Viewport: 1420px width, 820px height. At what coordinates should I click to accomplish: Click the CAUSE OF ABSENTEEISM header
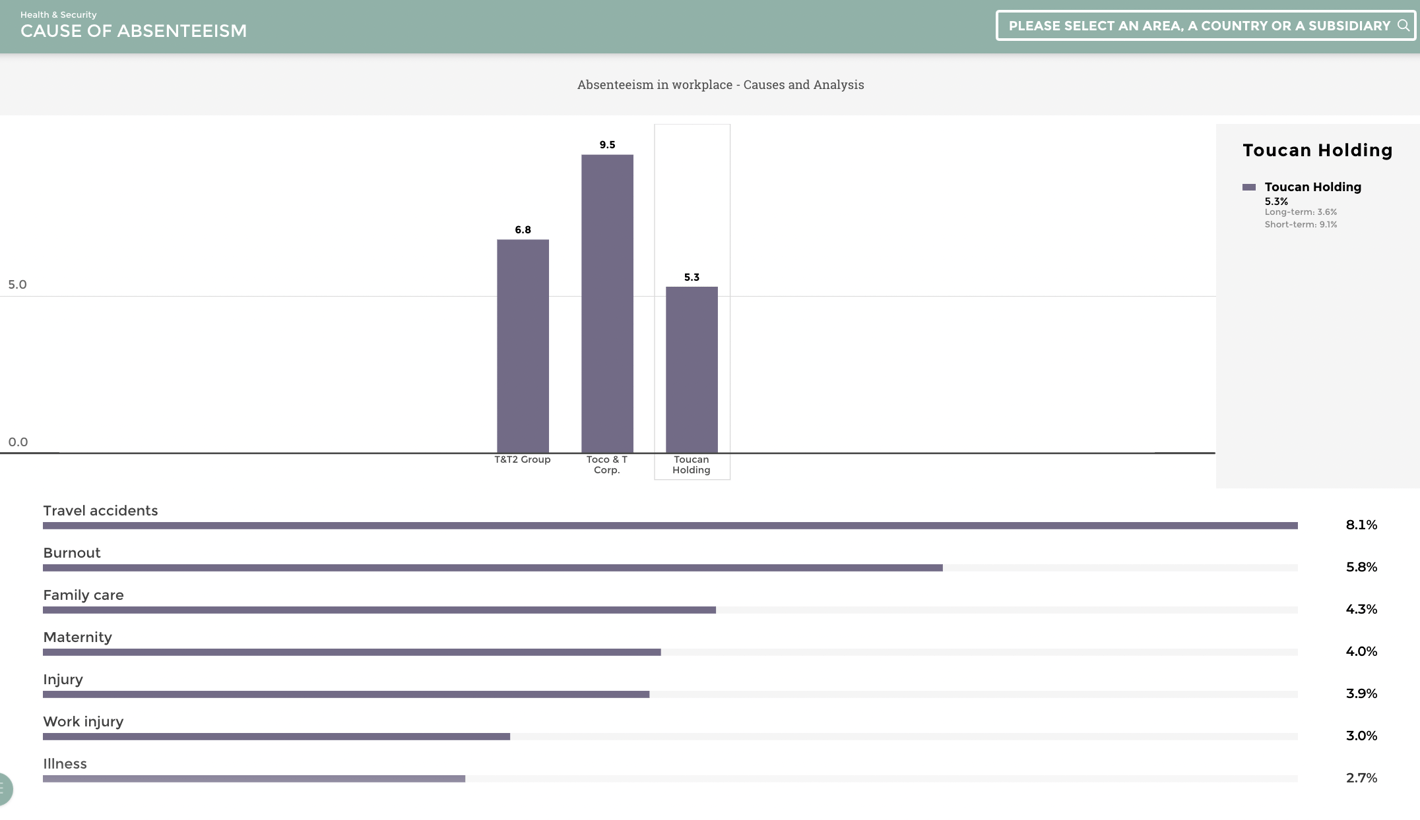[x=133, y=31]
